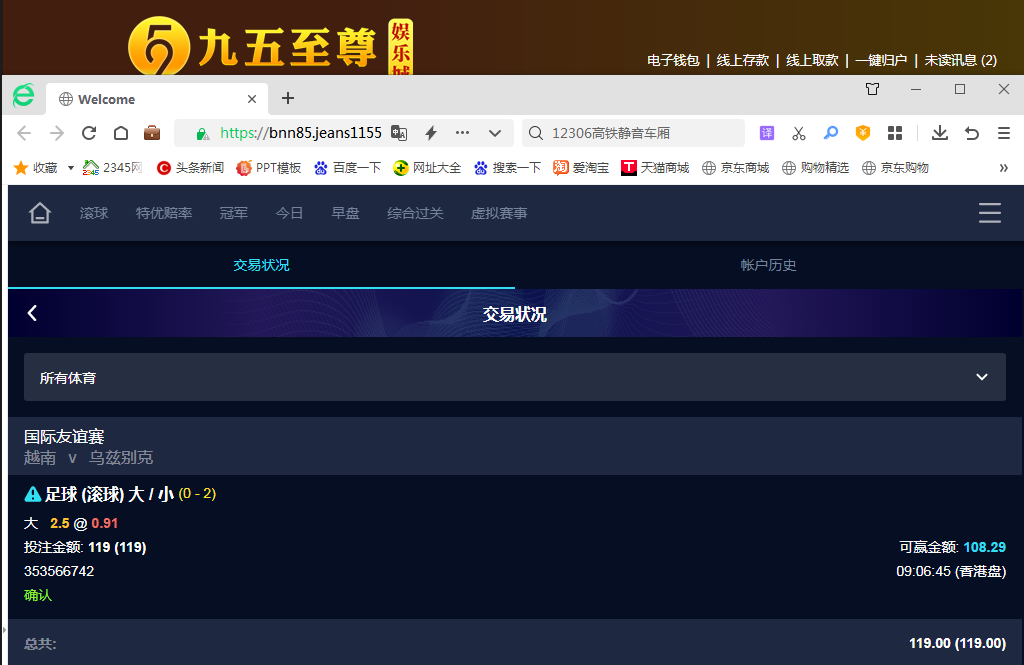The width and height of the screenshot is (1024, 665).
Task: Open the browser hamburger menu
Action: [1004, 133]
